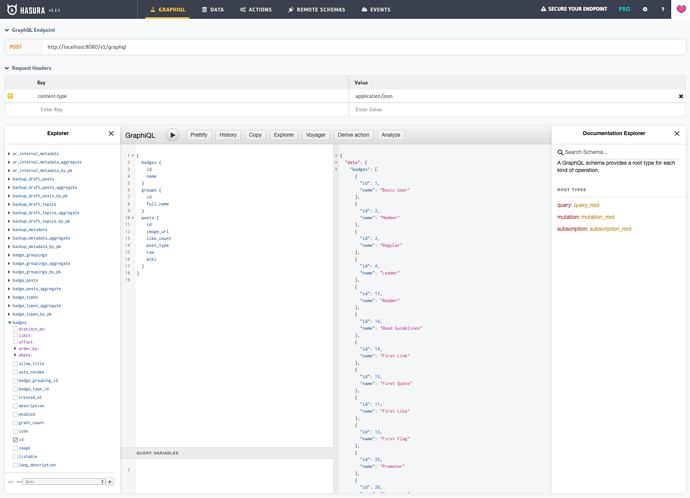
Task: Expand the where argument
Action: point(15,355)
